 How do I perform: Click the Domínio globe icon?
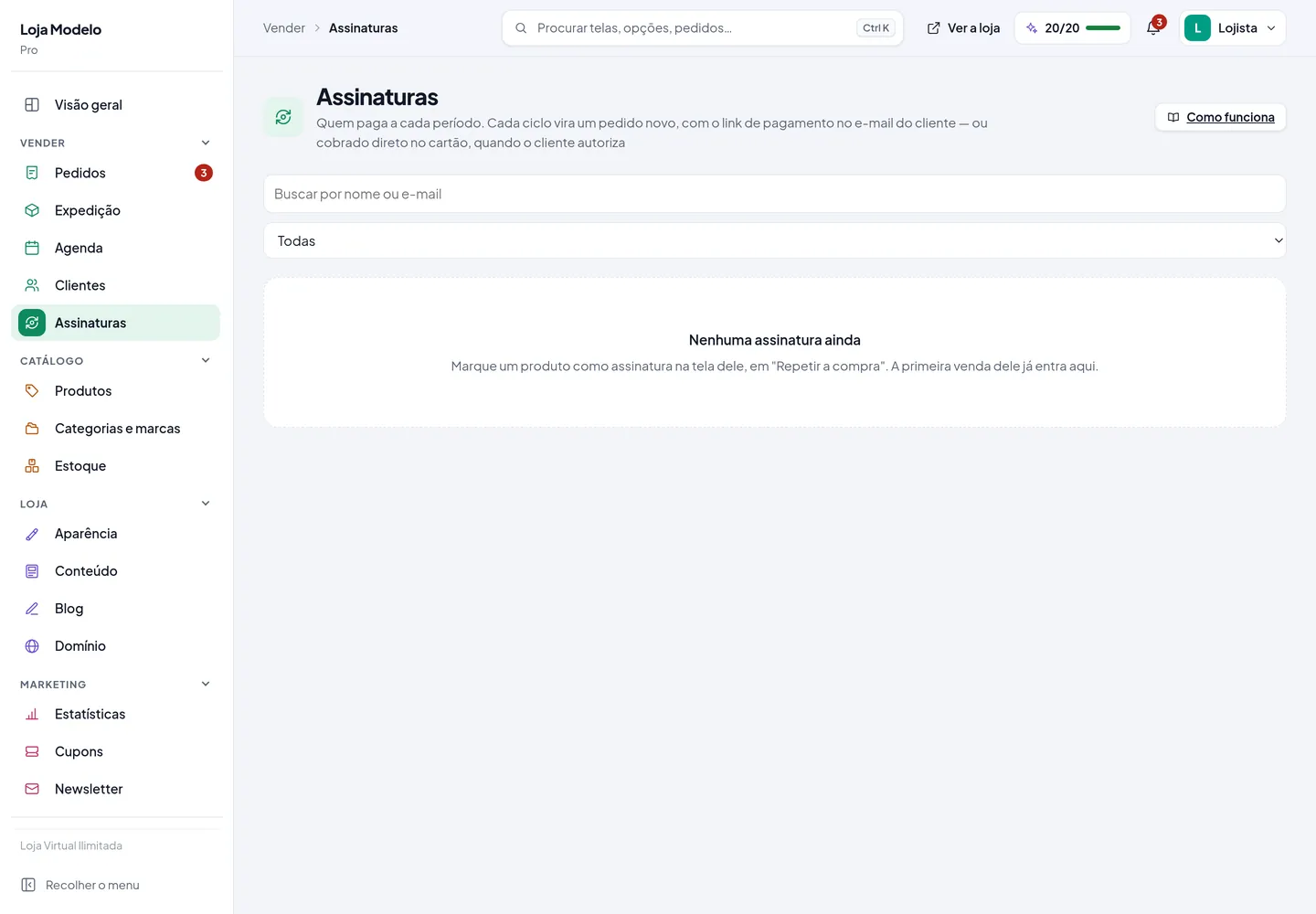32,646
